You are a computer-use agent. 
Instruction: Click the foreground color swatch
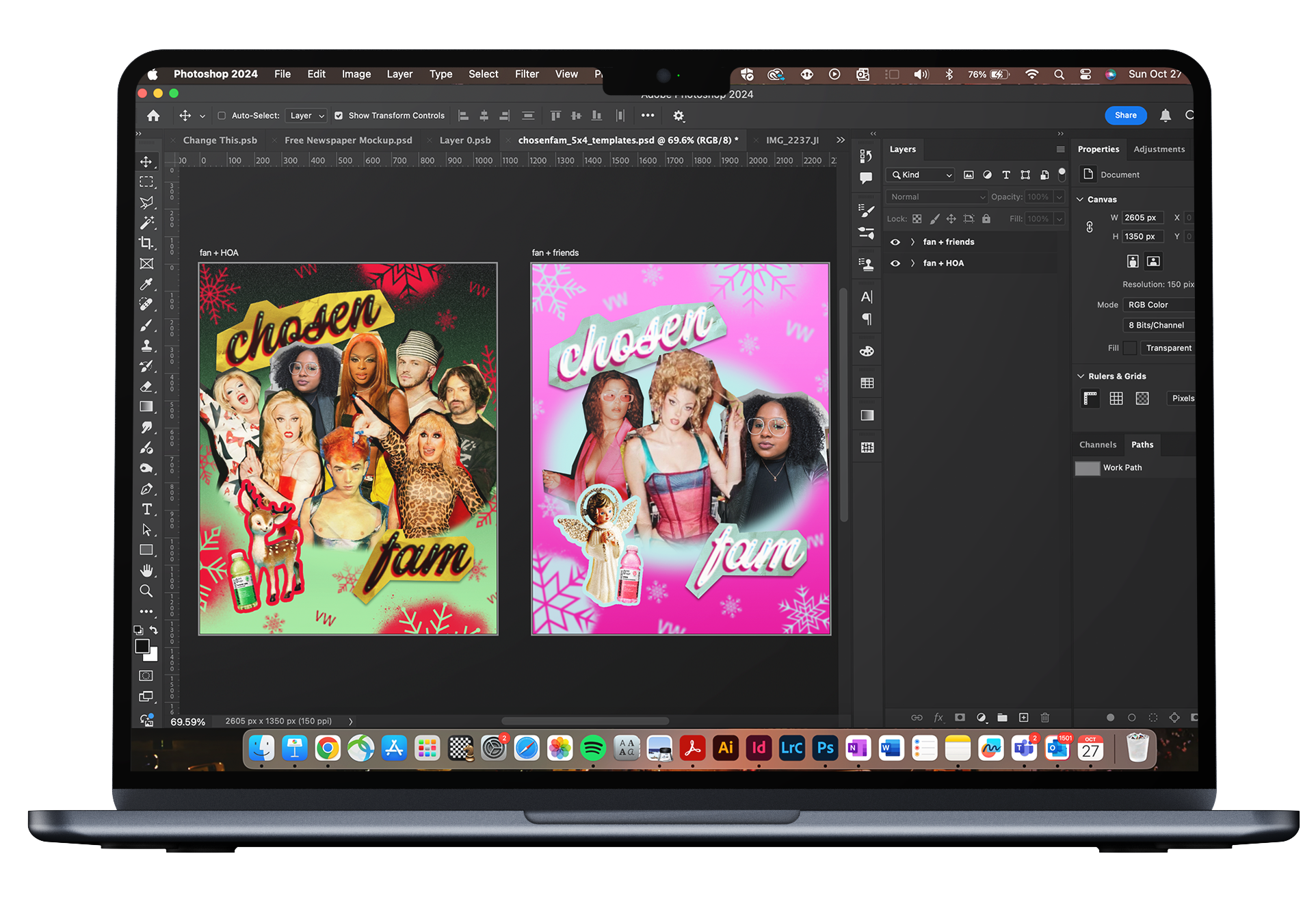pos(142,646)
